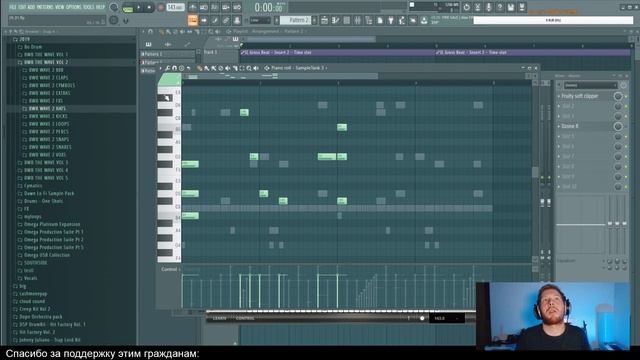Screen dimensions: 640x360
Task: Open the mixer view icon
Action: 358,20
